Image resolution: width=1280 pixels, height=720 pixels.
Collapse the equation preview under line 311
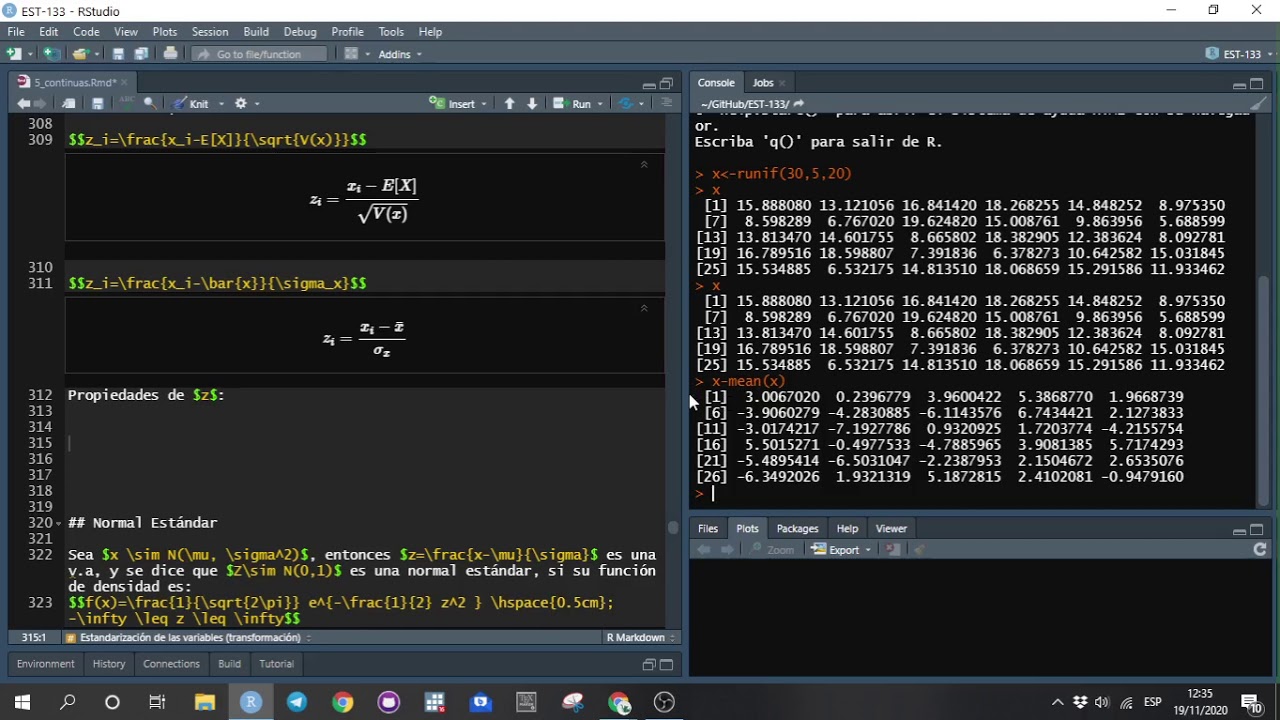pyautogui.click(x=644, y=308)
